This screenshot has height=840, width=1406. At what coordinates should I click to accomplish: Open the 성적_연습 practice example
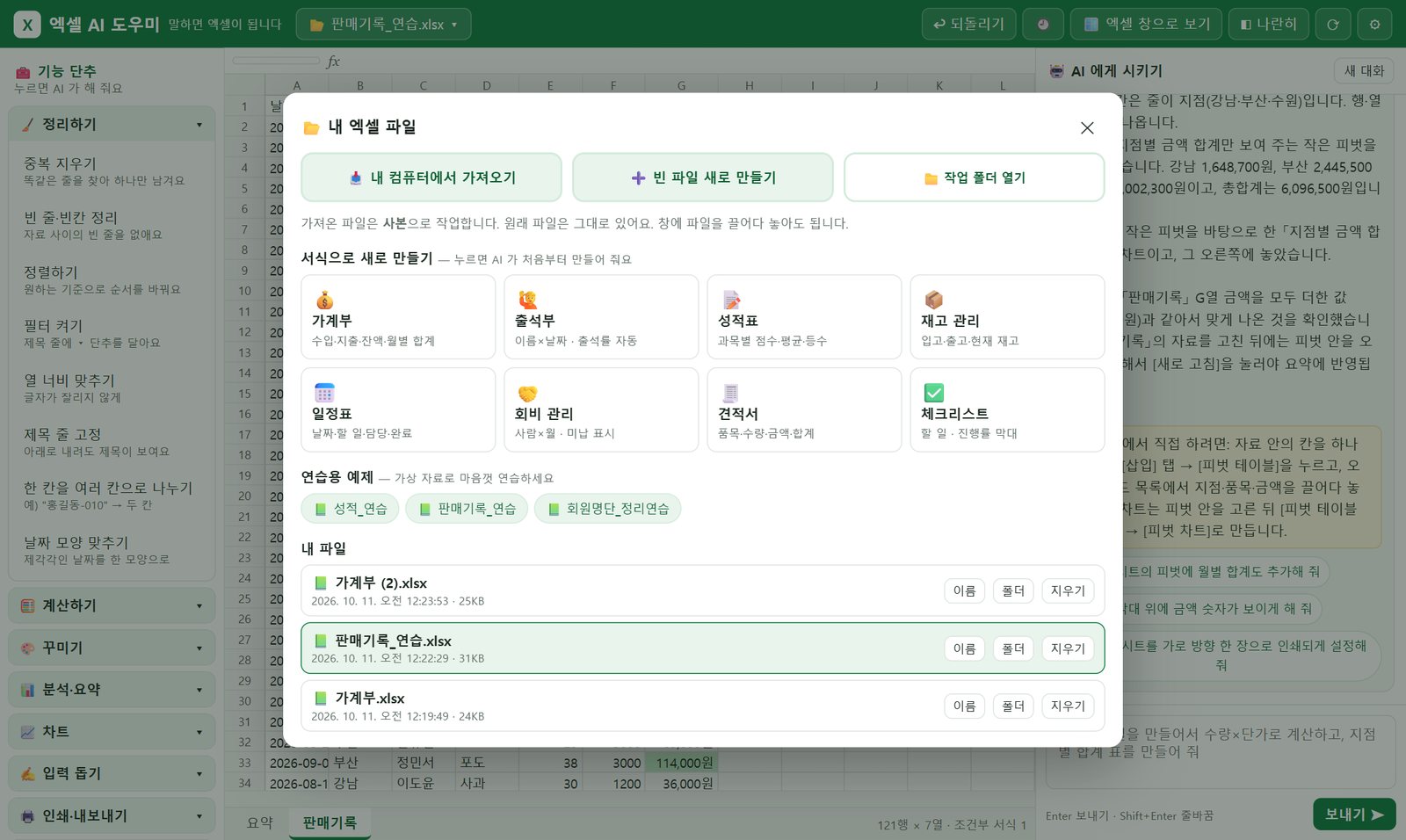(350, 509)
